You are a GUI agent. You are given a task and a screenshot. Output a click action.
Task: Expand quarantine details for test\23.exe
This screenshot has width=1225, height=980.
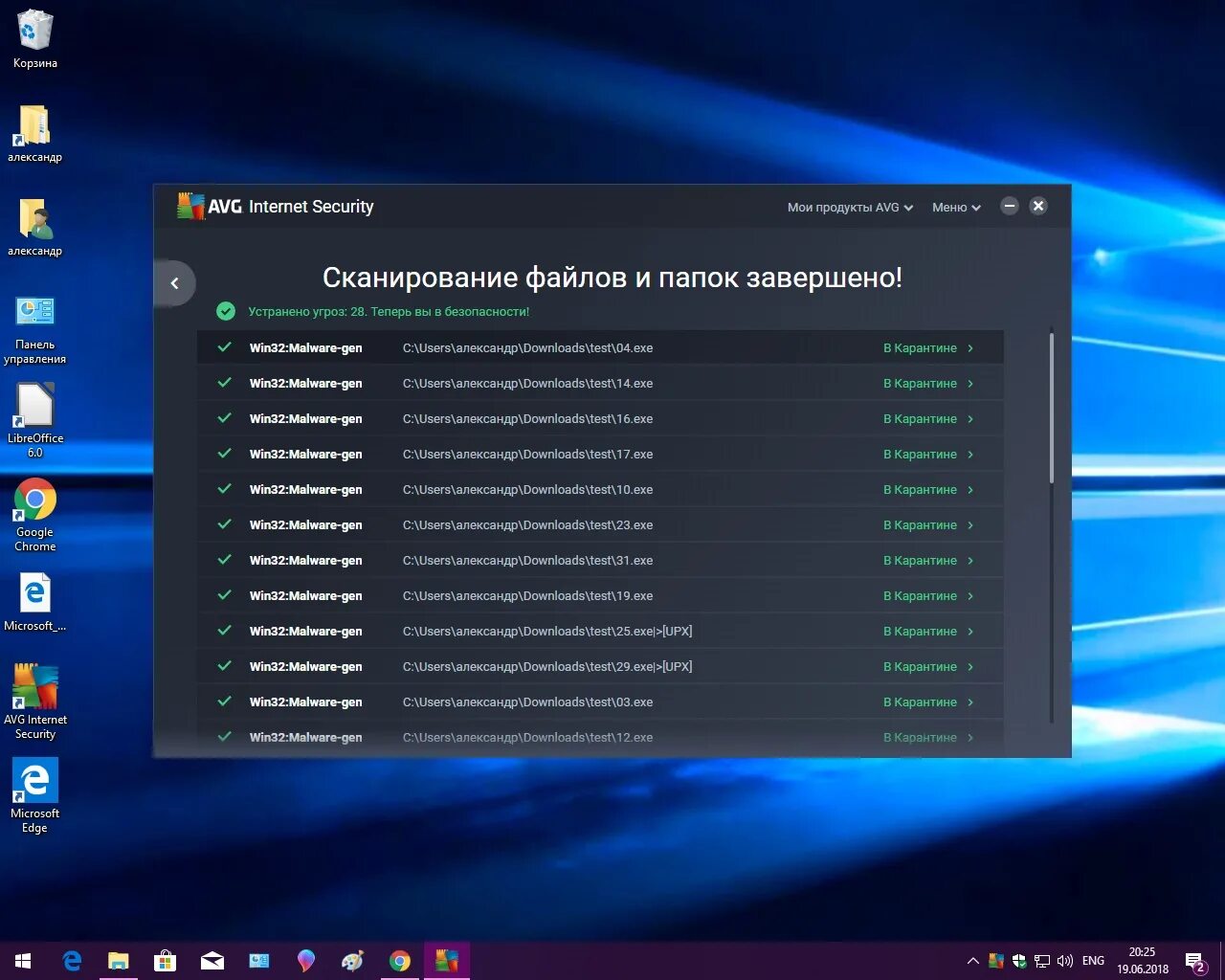pyautogui.click(x=970, y=525)
